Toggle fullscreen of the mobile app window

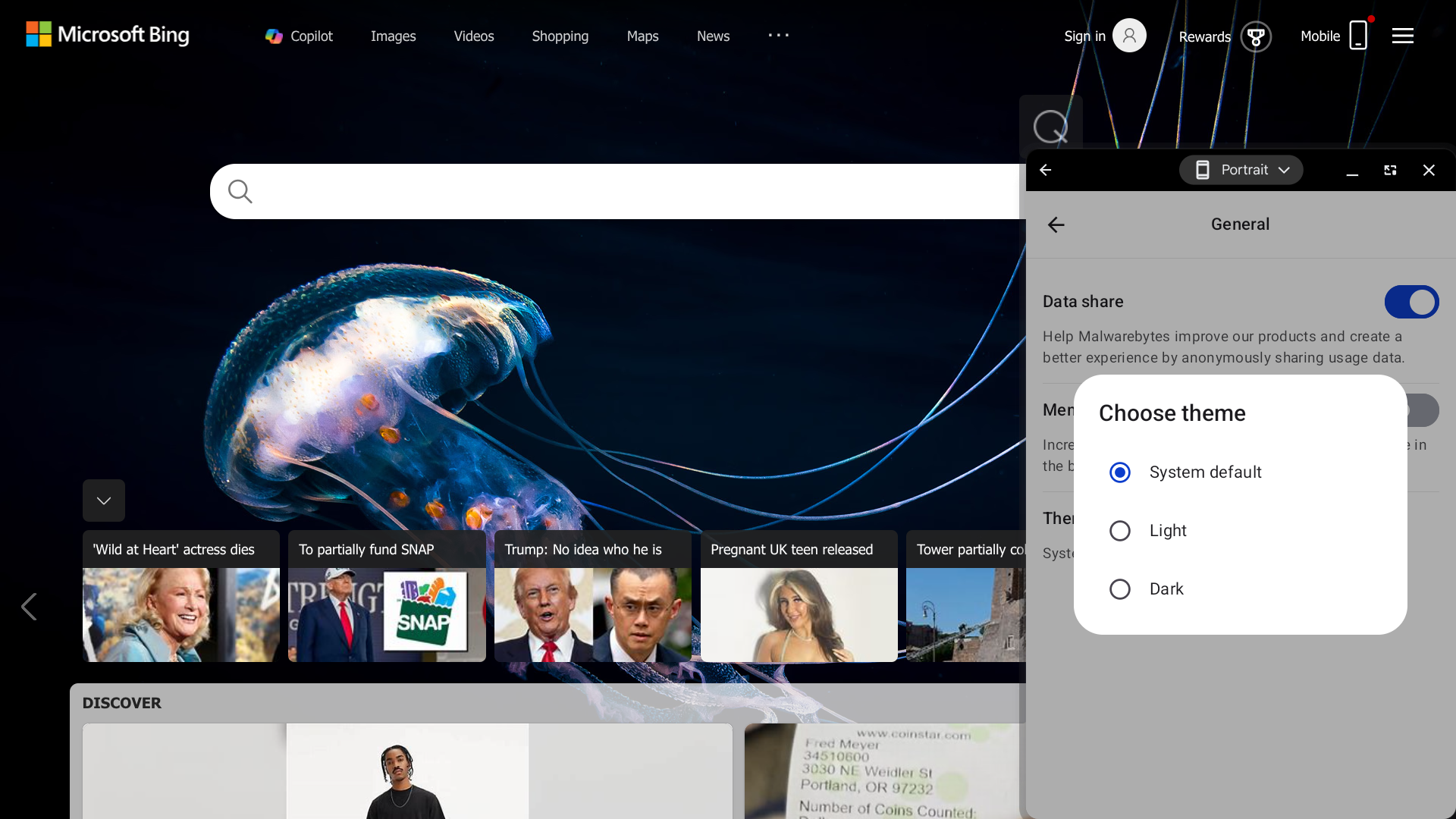coord(1390,170)
